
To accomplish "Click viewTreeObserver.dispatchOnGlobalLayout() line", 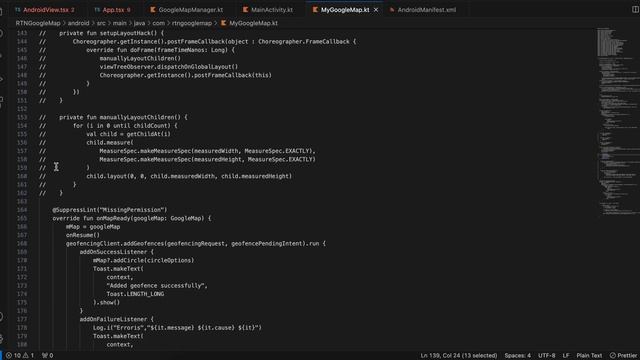I will pyautogui.click(x=169, y=67).
